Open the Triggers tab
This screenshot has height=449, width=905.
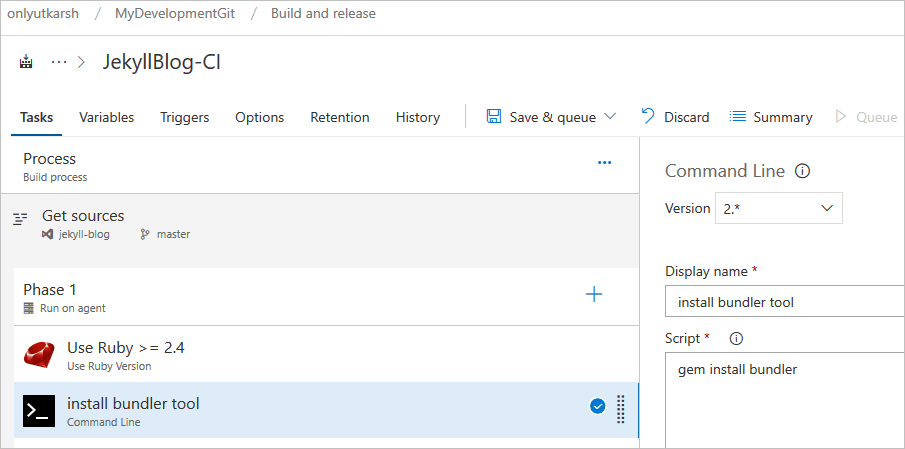pos(185,117)
